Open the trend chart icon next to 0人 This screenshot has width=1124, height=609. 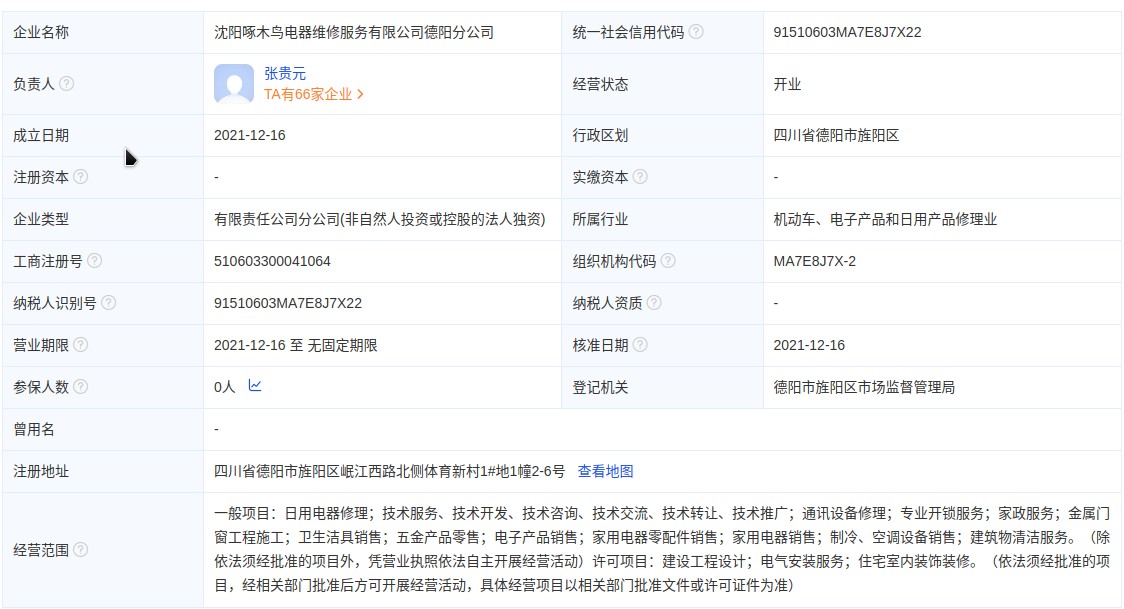pos(255,386)
